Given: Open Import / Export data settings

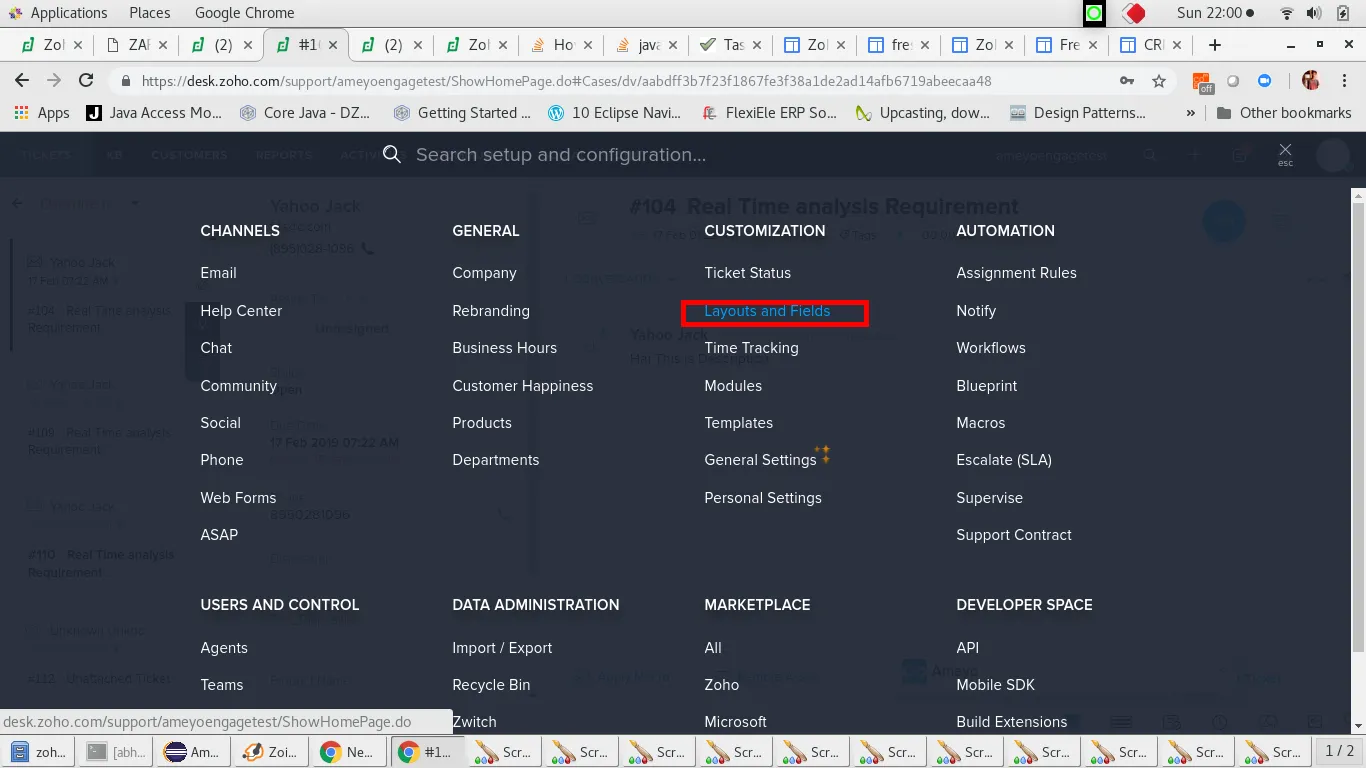Looking at the screenshot, I should (502, 648).
